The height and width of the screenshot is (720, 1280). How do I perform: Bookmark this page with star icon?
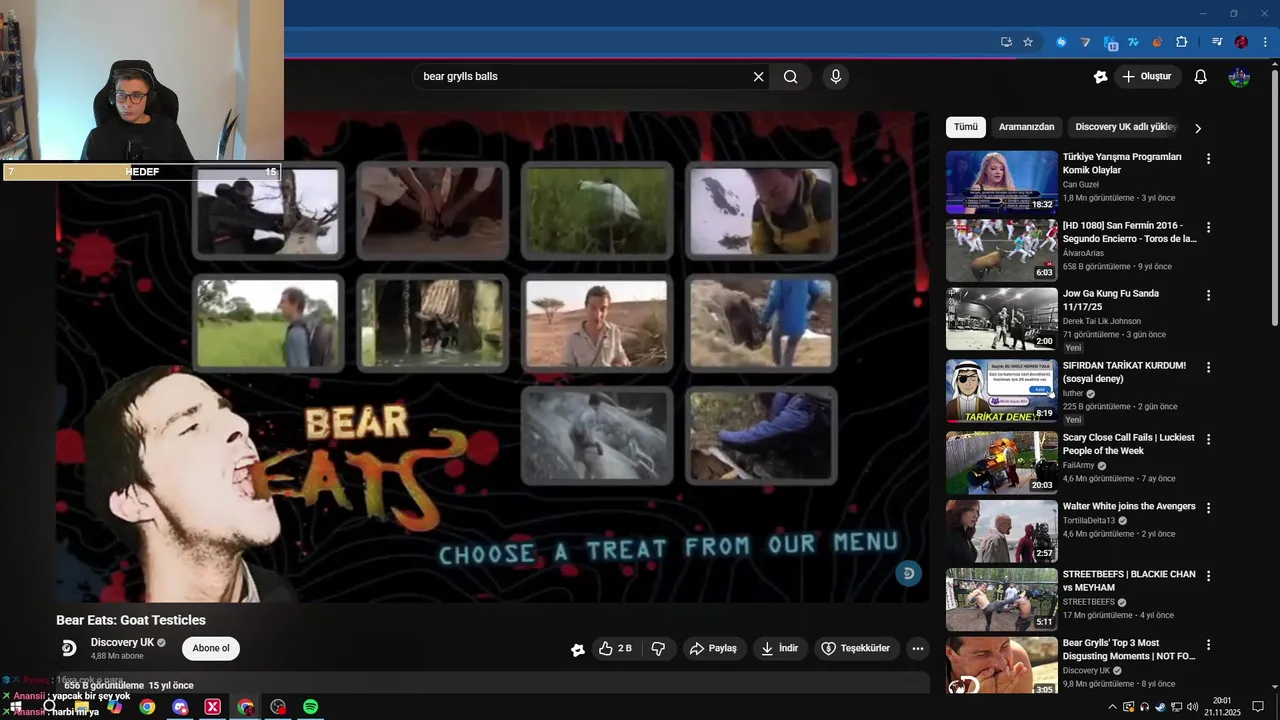1027,42
